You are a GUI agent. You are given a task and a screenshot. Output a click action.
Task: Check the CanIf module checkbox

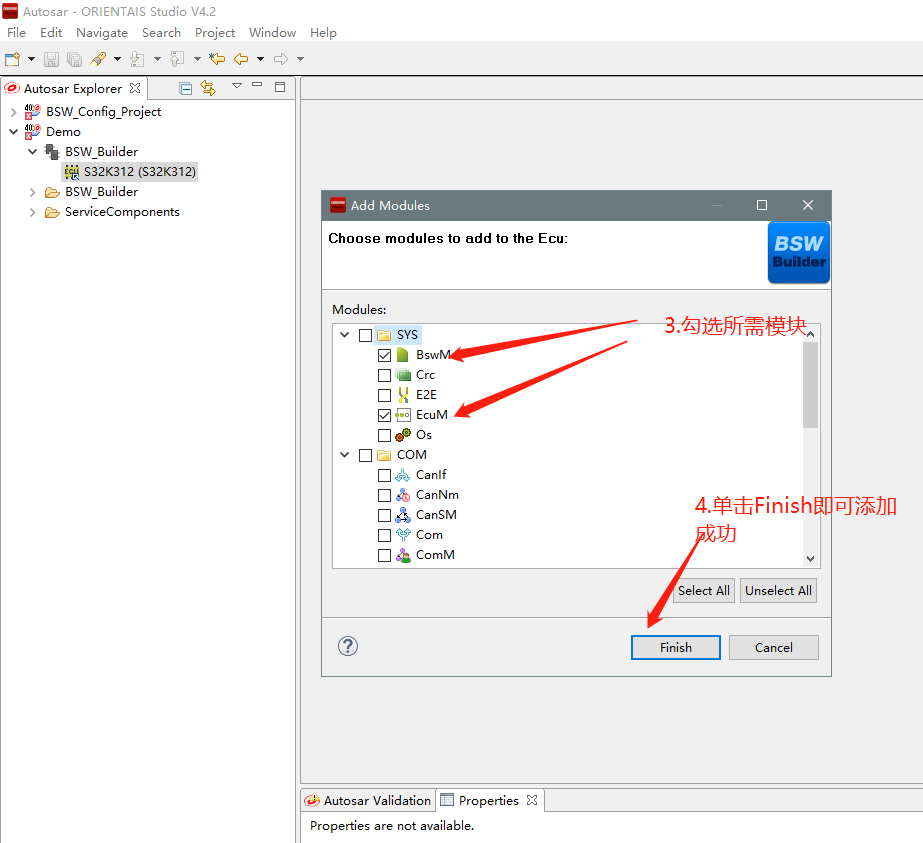tap(385, 475)
